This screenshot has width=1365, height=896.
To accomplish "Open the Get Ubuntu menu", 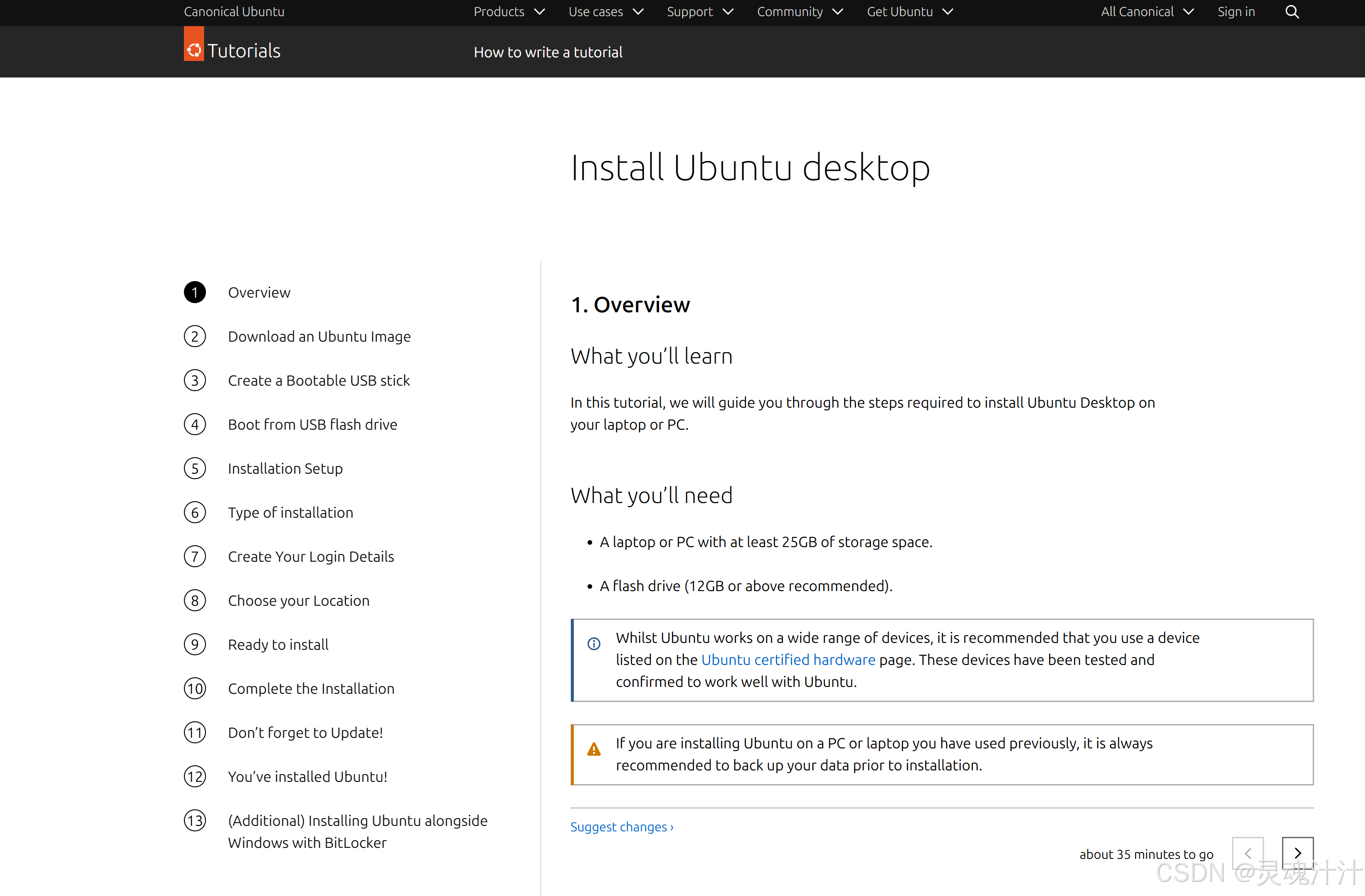I will click(x=909, y=12).
